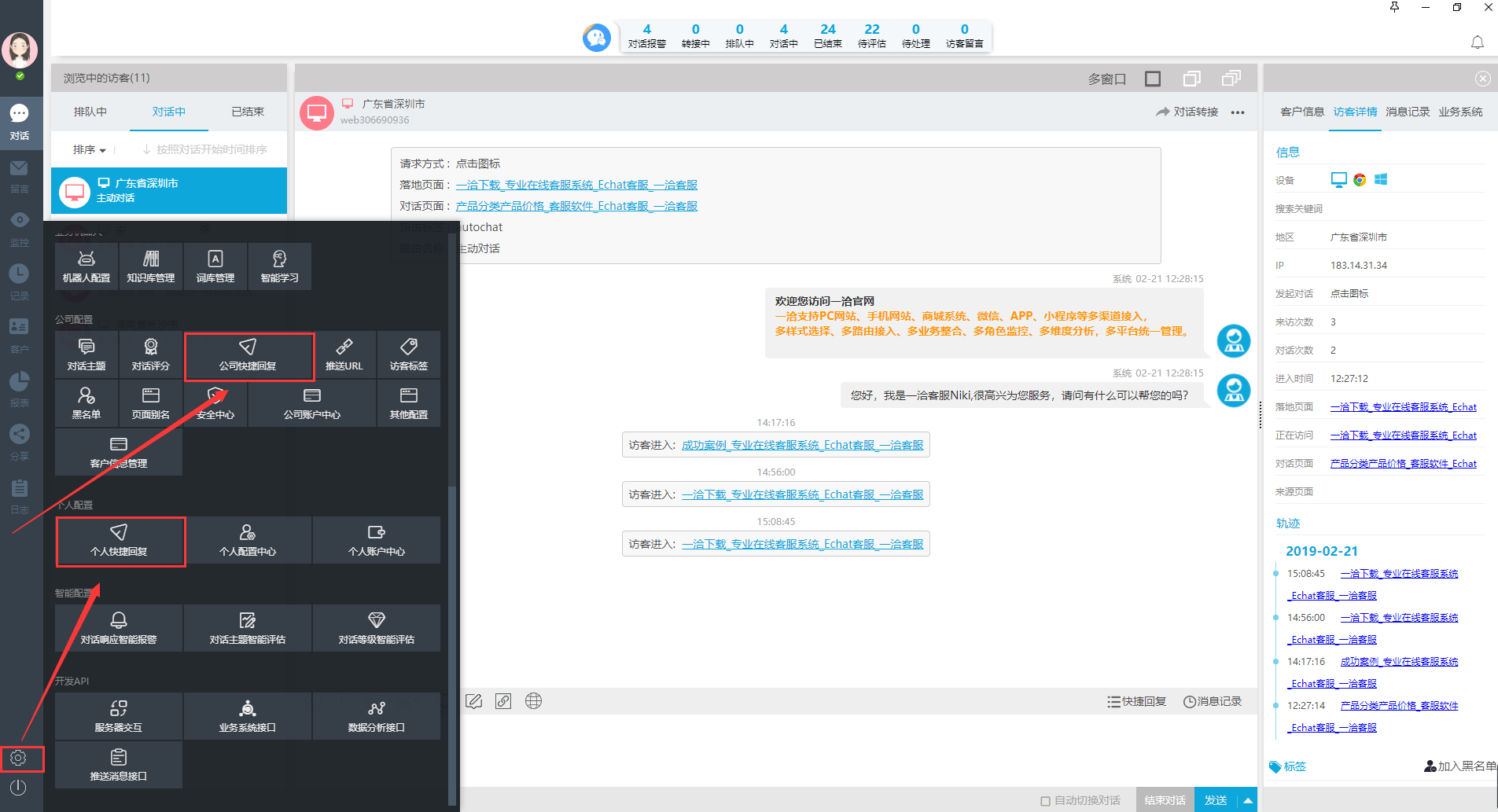Click 对话转接 transfer button

(1187, 112)
